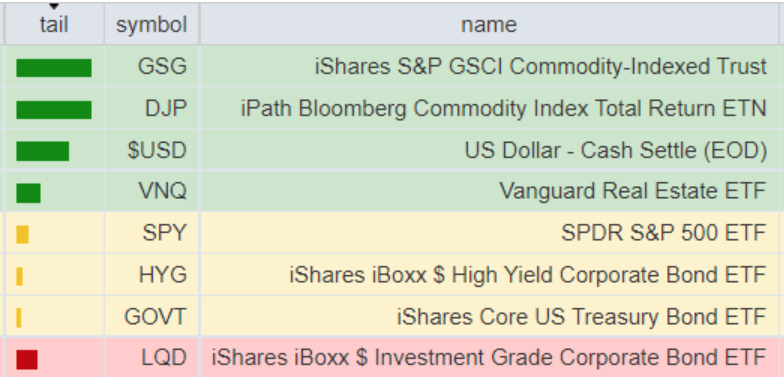Click the green tail bar for VNQ
The image size is (784, 380).
(x=28, y=193)
